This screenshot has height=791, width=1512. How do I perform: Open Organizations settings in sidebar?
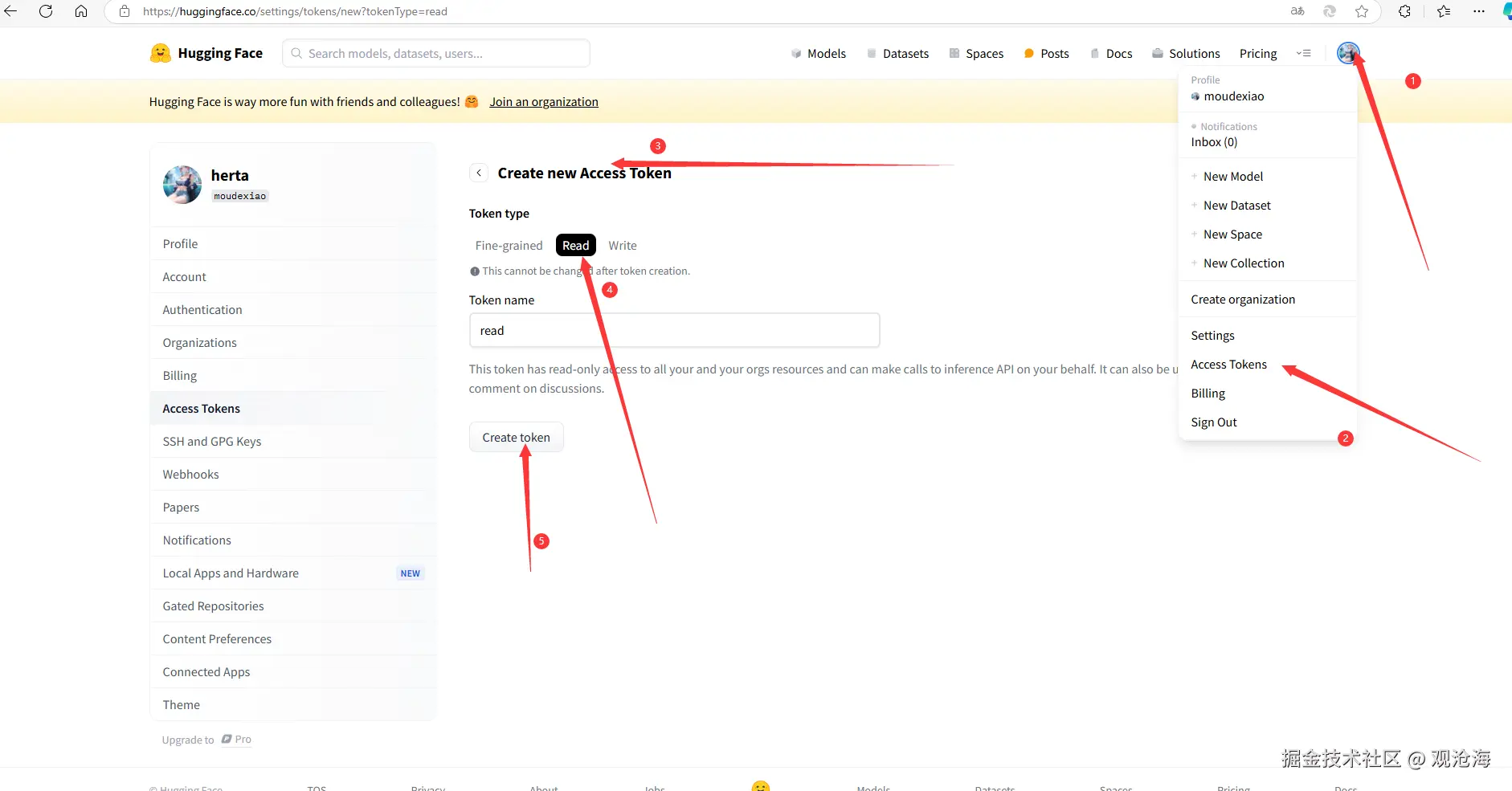pos(293,343)
